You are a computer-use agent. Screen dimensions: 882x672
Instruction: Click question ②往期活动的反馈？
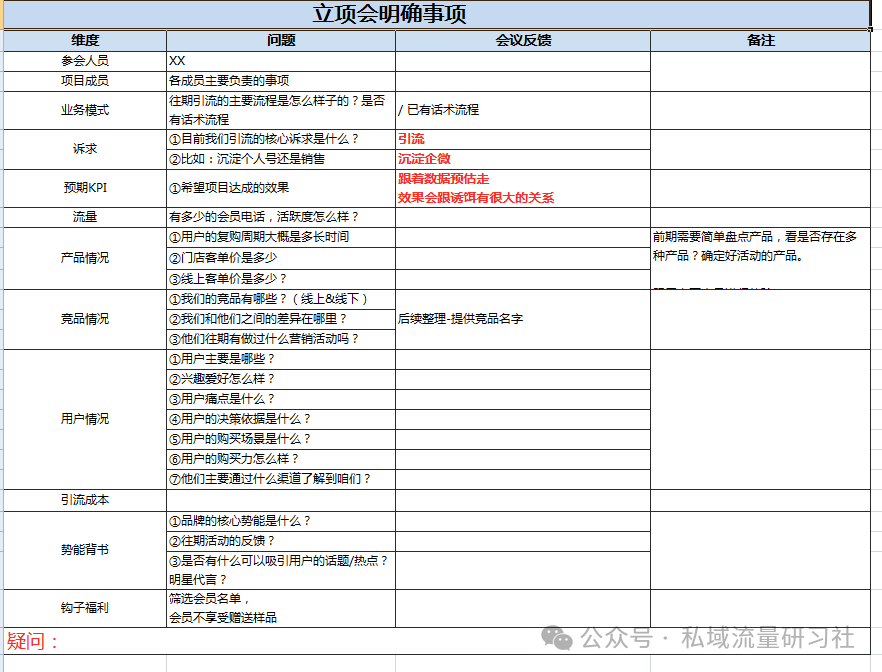point(281,541)
